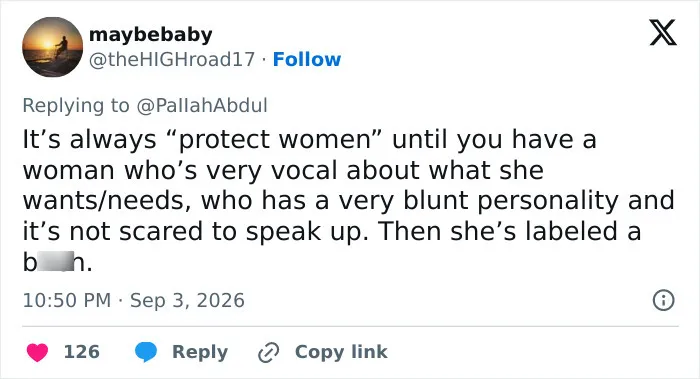Click the Reply label
Image resolution: width=700 pixels, height=379 pixels.
click(x=200, y=352)
